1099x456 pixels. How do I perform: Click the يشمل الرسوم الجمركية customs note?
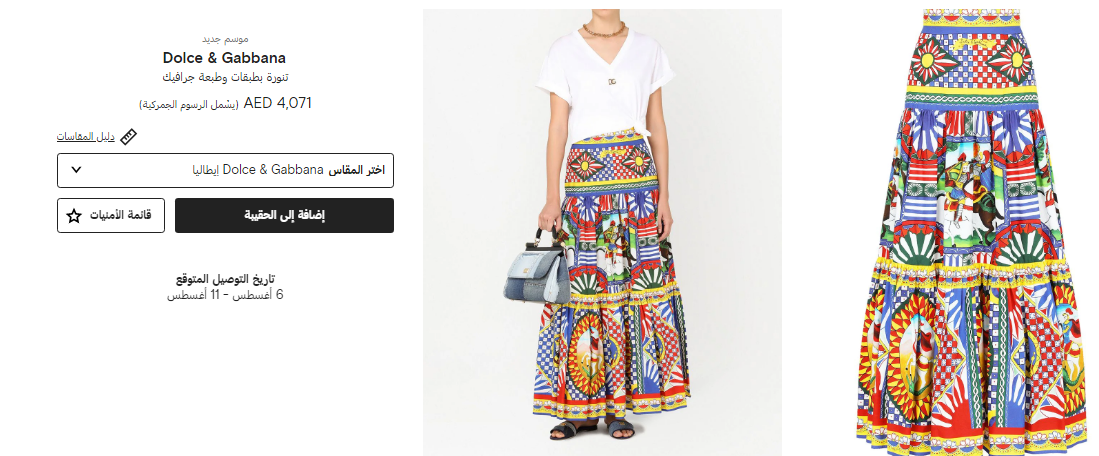tap(189, 104)
